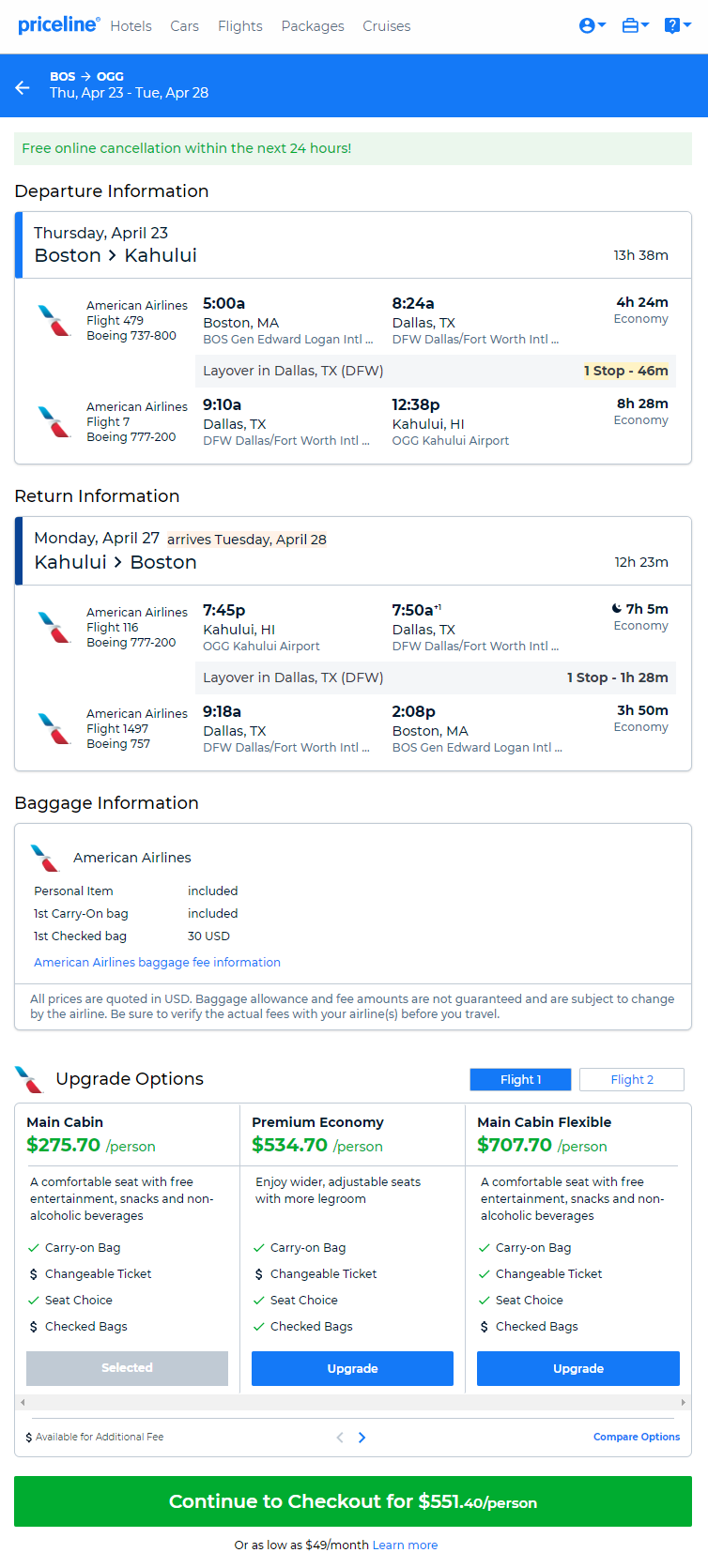This screenshot has width=708, height=1568.
Task: Upgrade to Premium Economy
Action: pos(352,1368)
